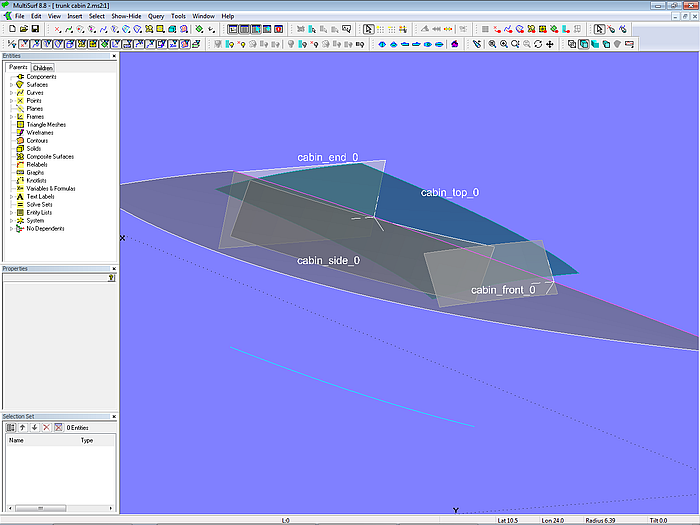
Task: Select Composite Surfaces in entity tree
Action: [x=49, y=157]
